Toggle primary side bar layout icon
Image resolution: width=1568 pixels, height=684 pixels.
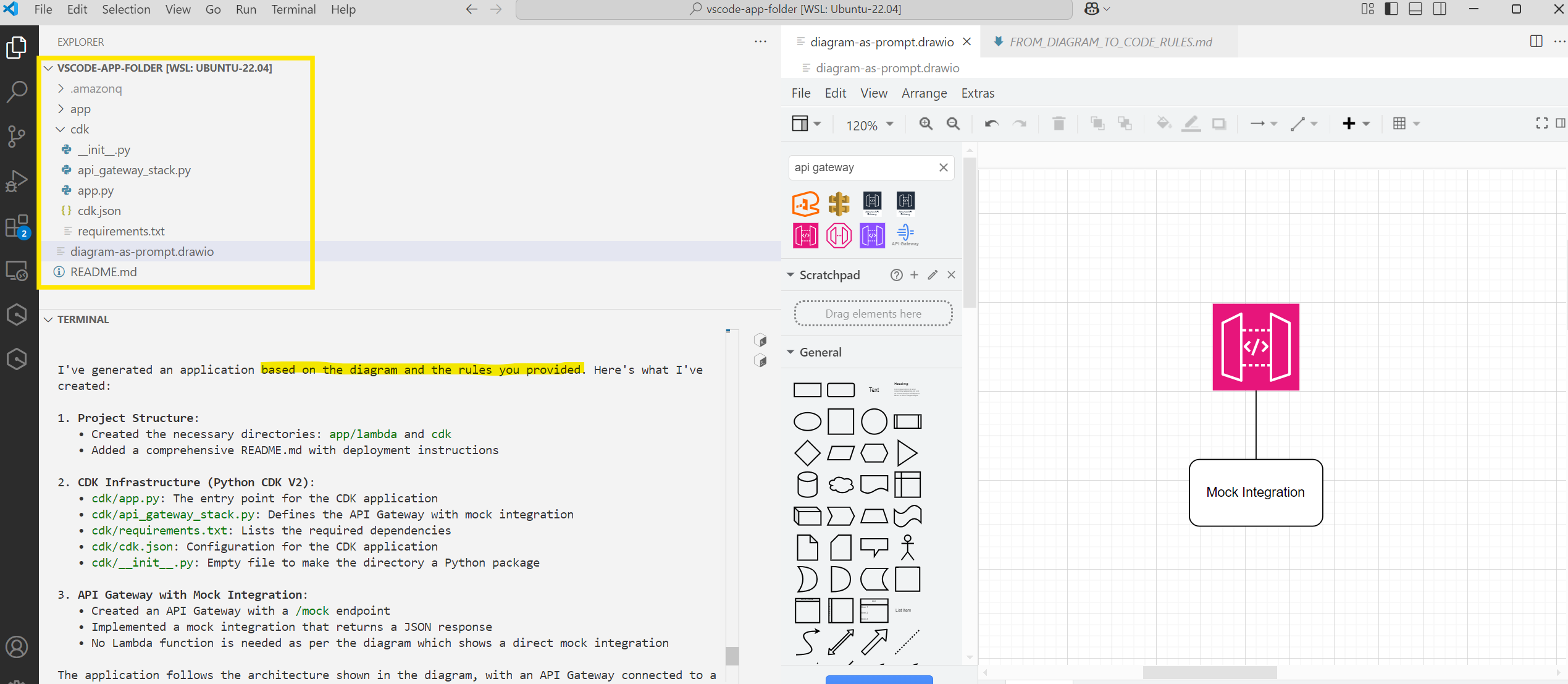(1391, 9)
